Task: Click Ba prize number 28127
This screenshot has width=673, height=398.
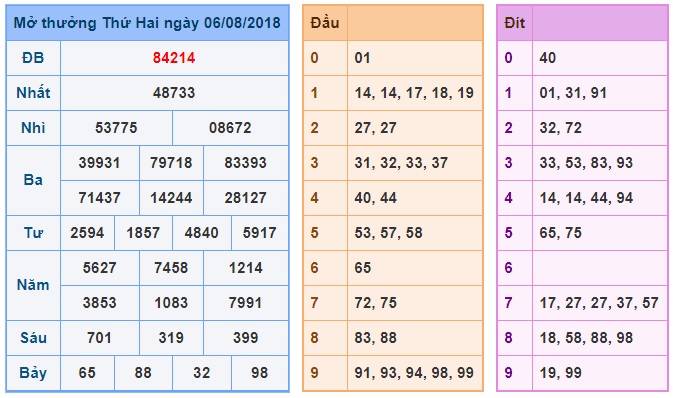Action: 246,198
